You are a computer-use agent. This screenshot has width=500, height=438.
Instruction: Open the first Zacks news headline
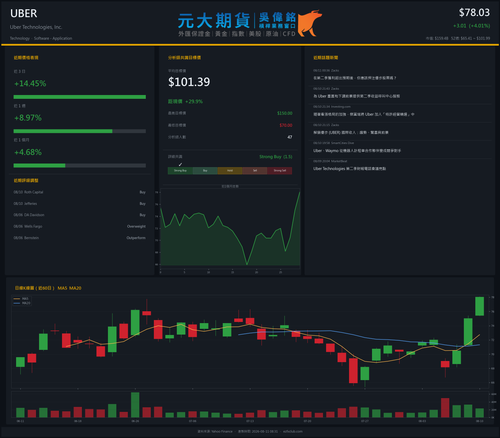pyautogui.click(x=354, y=78)
